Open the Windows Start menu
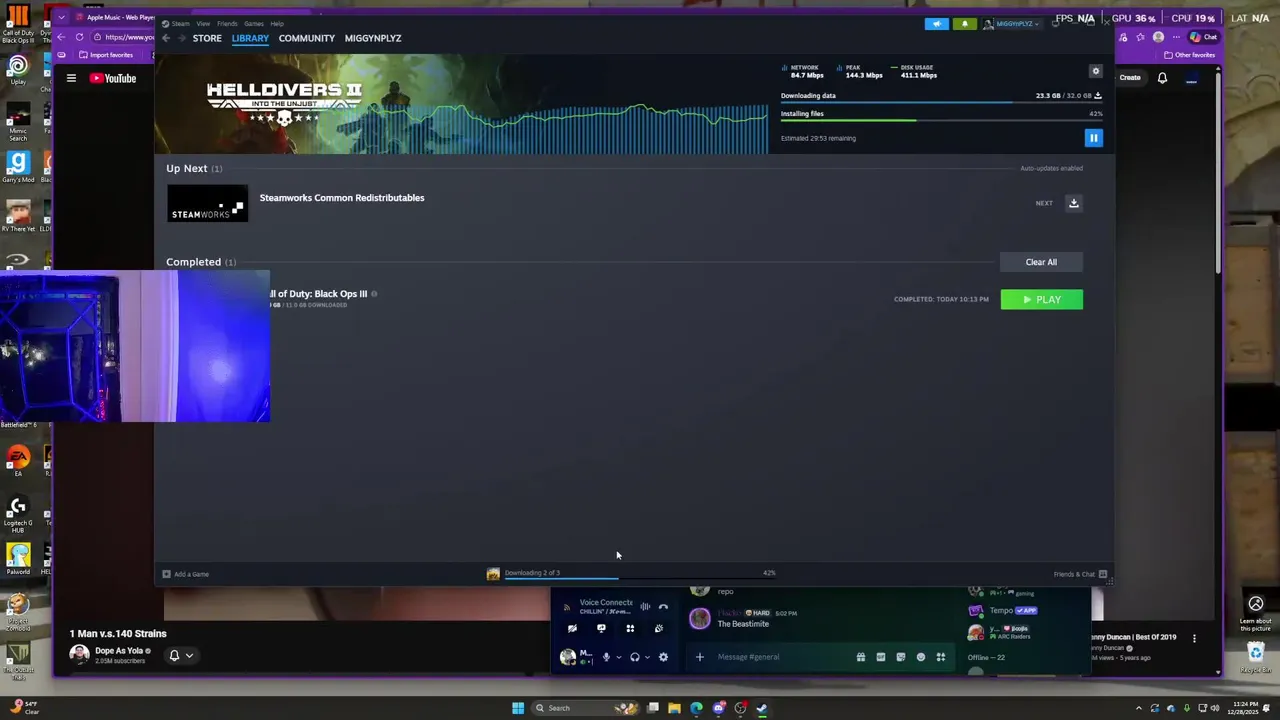The width and height of the screenshot is (1280, 720). point(518,708)
